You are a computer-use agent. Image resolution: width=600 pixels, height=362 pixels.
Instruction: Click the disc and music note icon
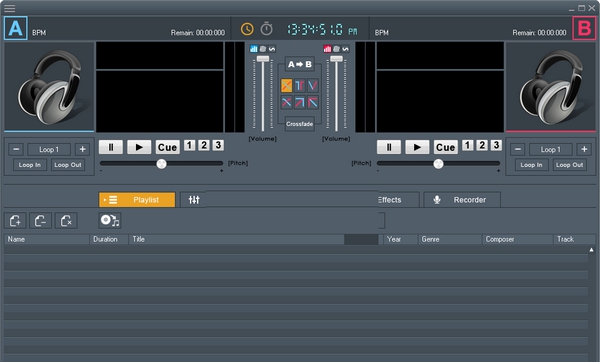point(110,221)
